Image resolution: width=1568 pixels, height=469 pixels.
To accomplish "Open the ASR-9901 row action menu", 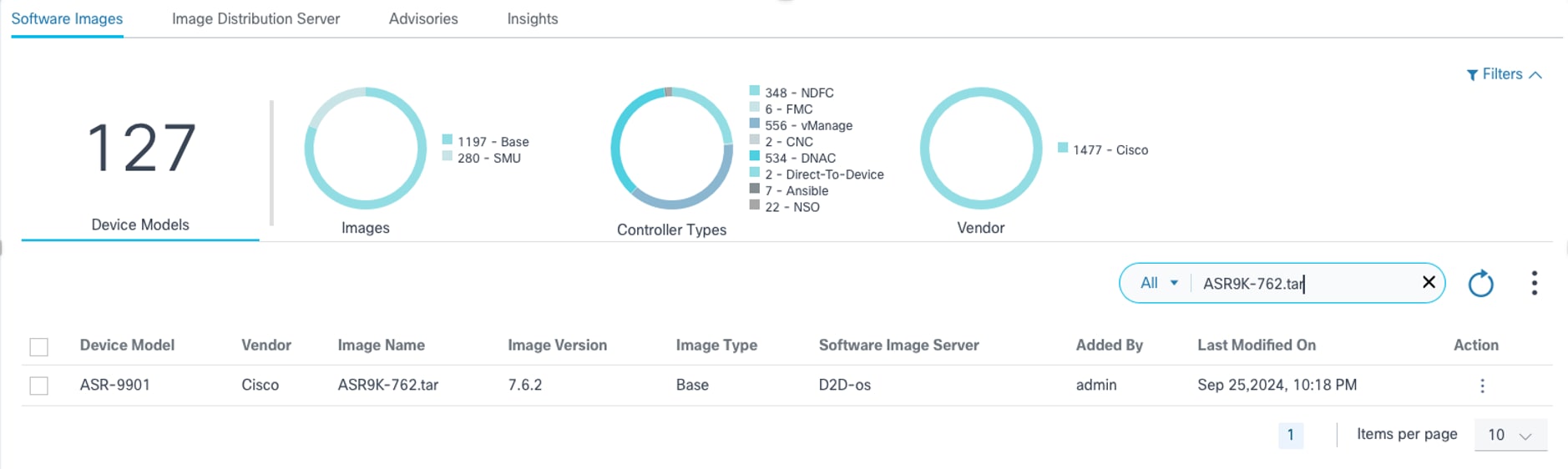I will pyautogui.click(x=1482, y=386).
